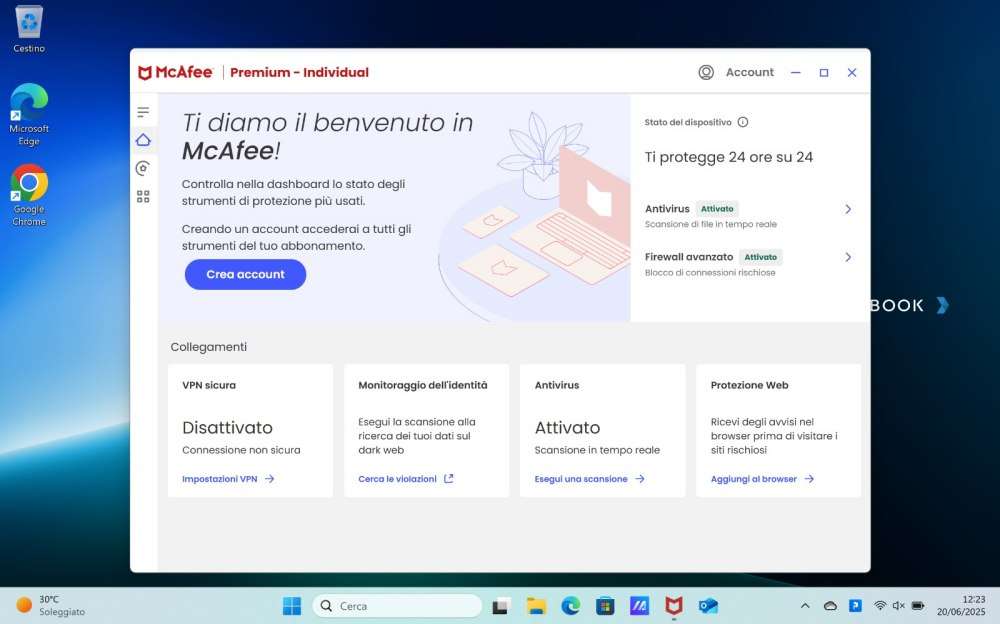This screenshot has width=1000, height=624.
Task: Click Blocco di connessioni rischiose text
Action: [710, 272]
